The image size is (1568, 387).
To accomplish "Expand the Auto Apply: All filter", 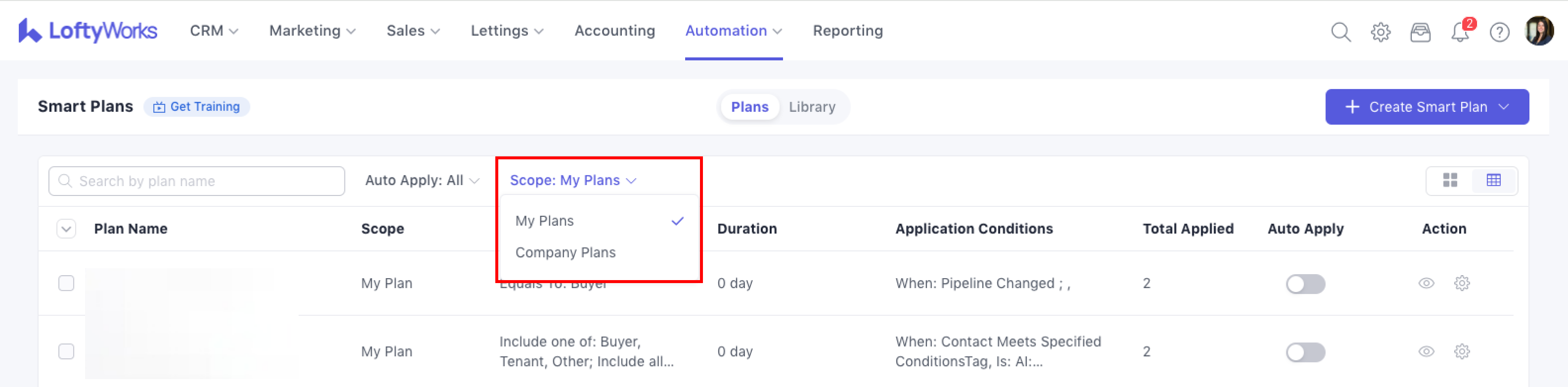I will (x=422, y=181).
